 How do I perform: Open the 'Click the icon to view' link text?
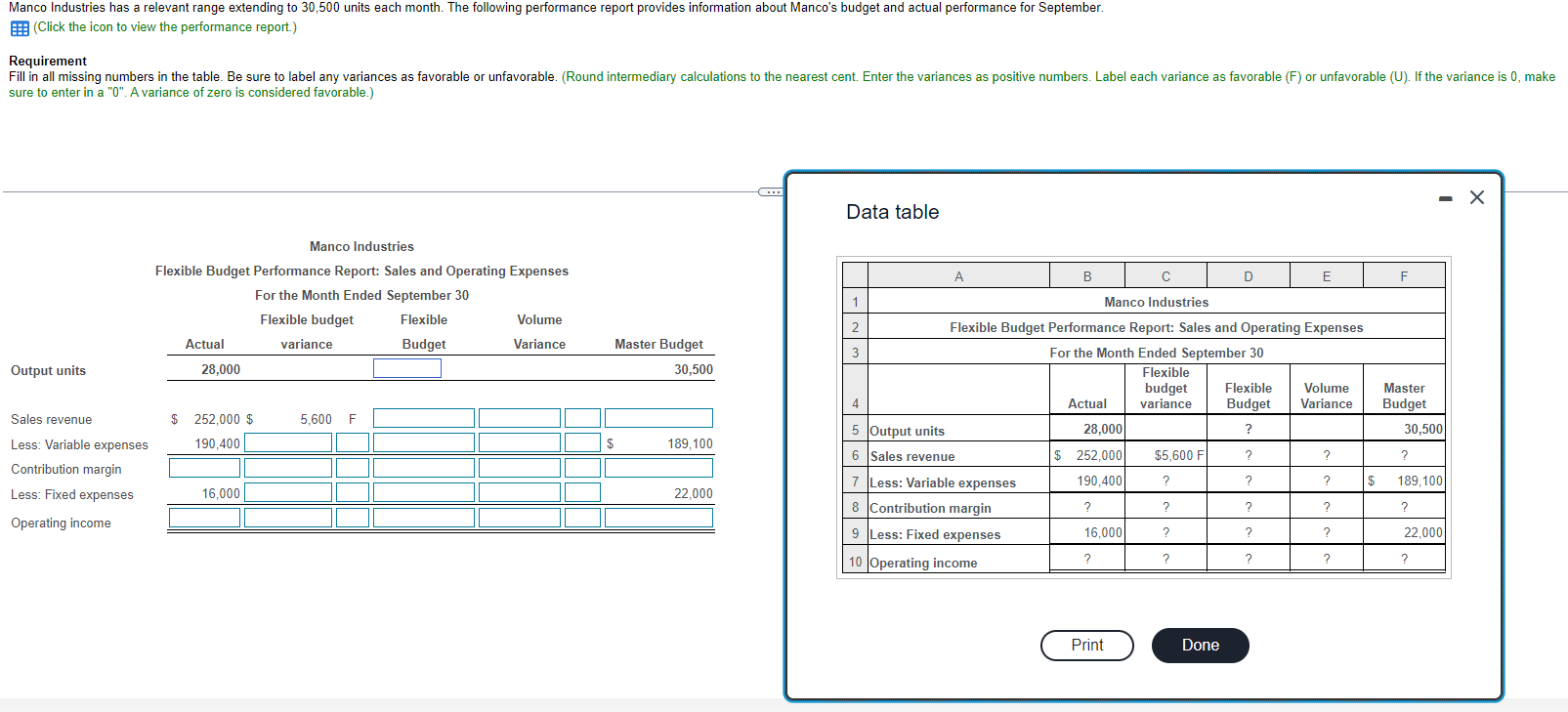click(165, 27)
